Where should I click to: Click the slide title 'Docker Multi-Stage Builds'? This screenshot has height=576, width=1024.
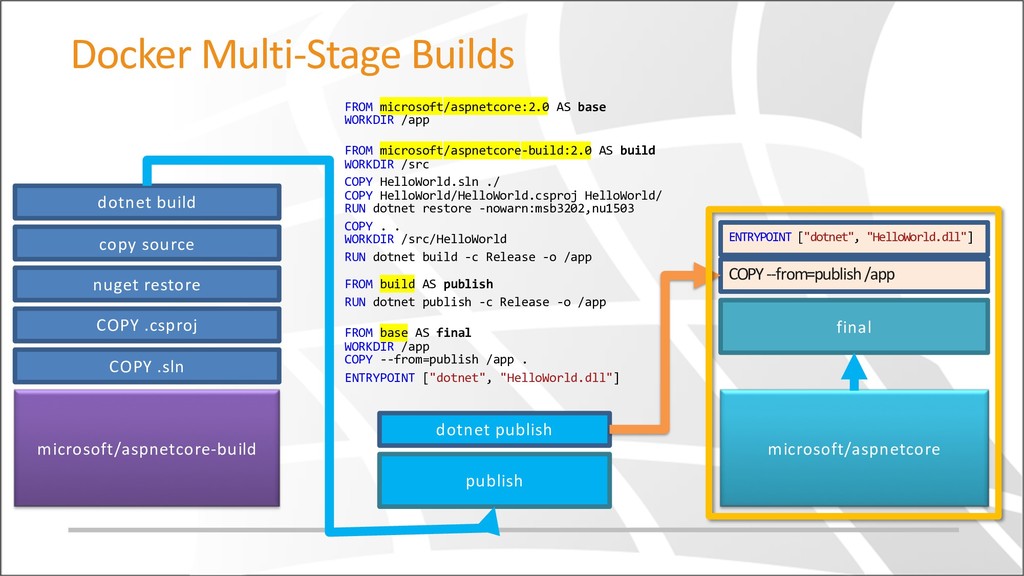click(293, 55)
